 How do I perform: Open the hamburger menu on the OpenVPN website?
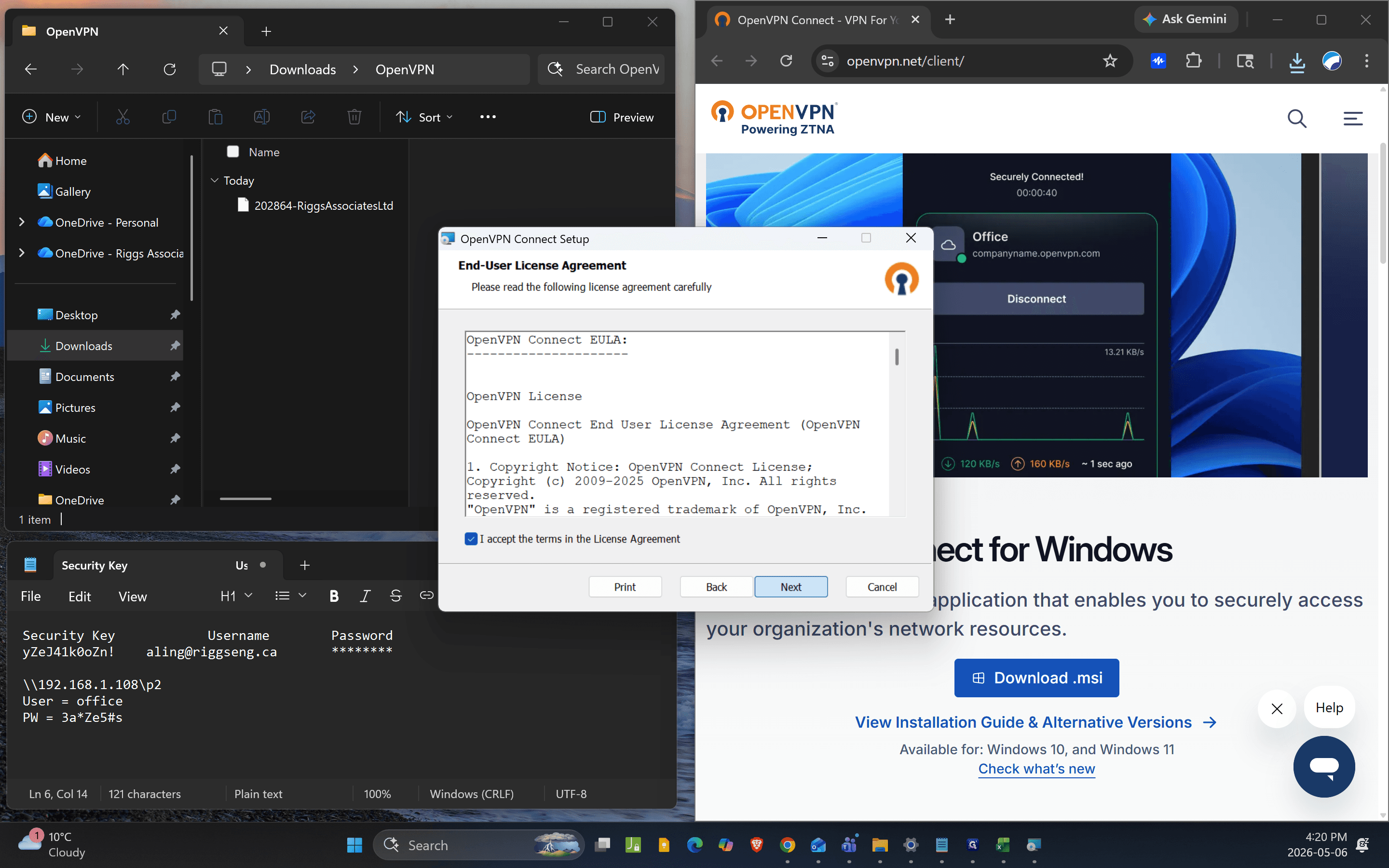pos(1353,119)
